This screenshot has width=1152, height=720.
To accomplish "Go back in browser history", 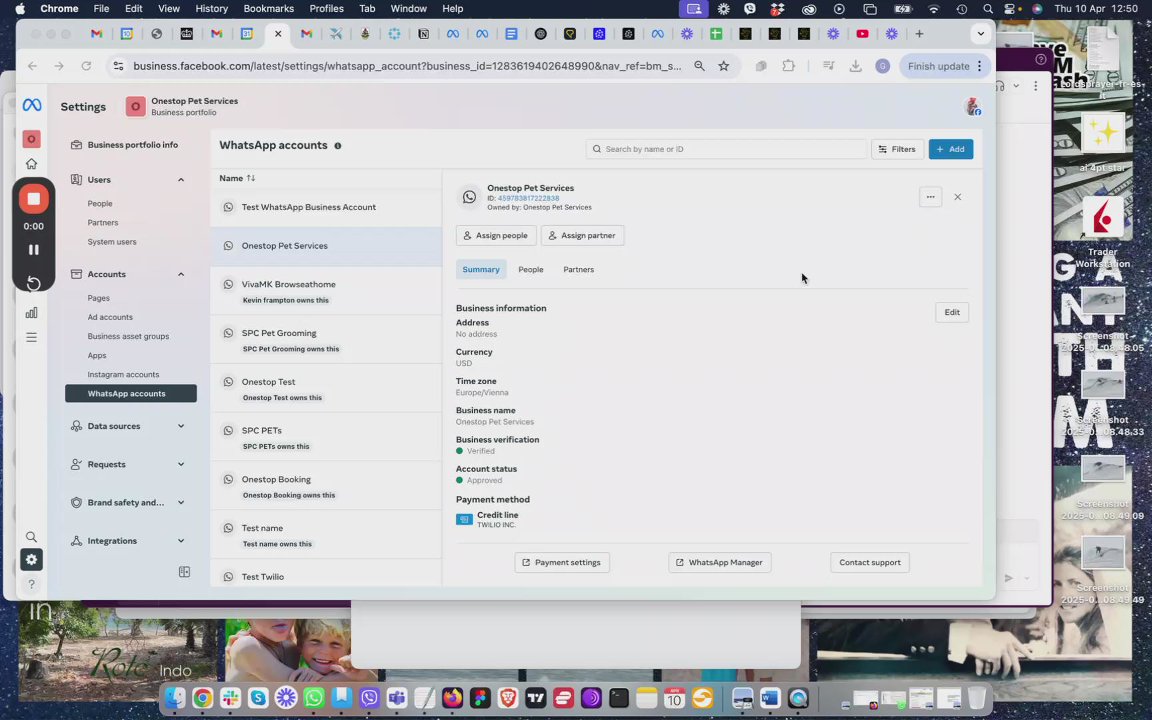I will click(x=32, y=66).
